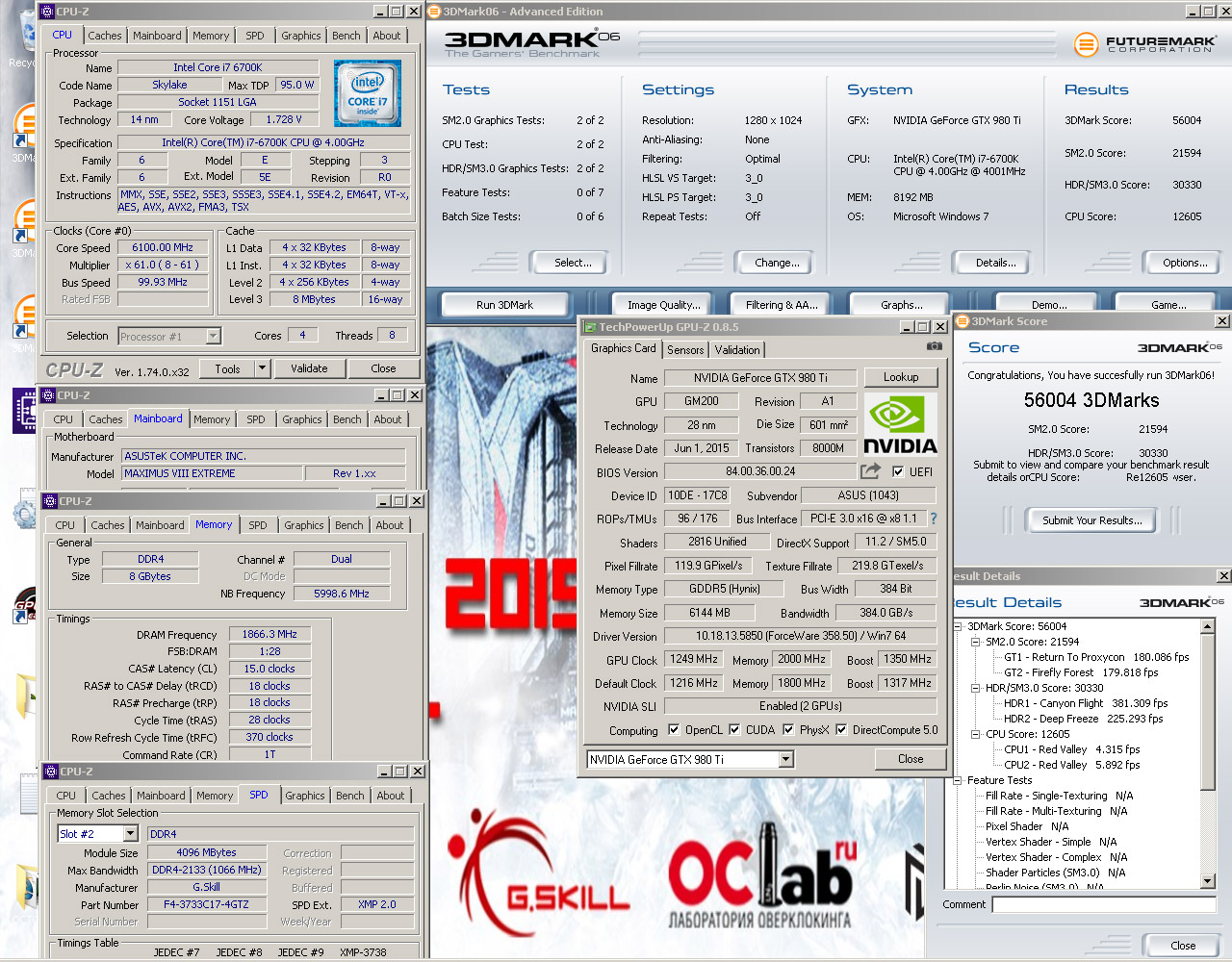Open the GPU-Z graphics card selector dropdown

(x=785, y=760)
